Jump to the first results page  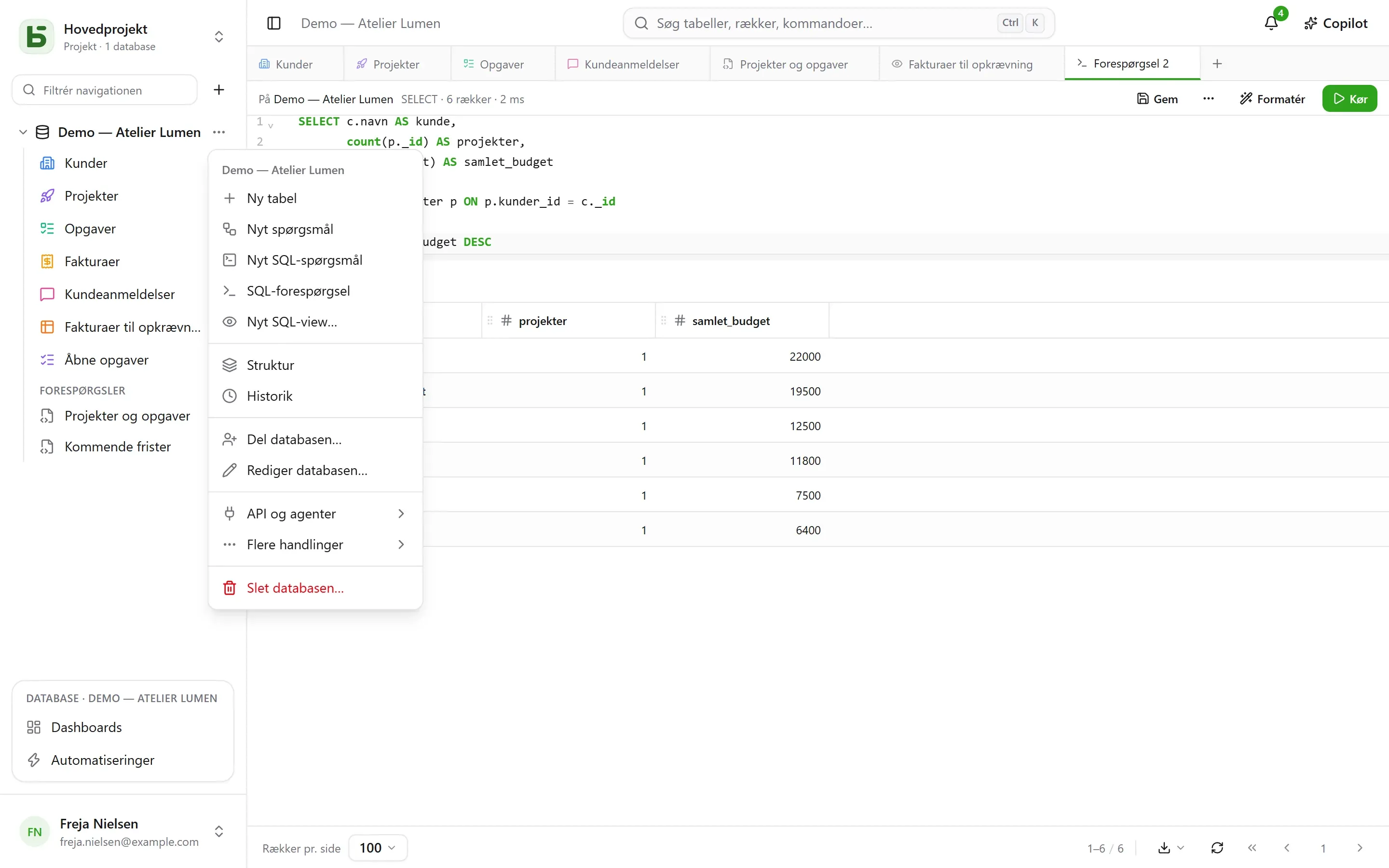tap(1252, 848)
